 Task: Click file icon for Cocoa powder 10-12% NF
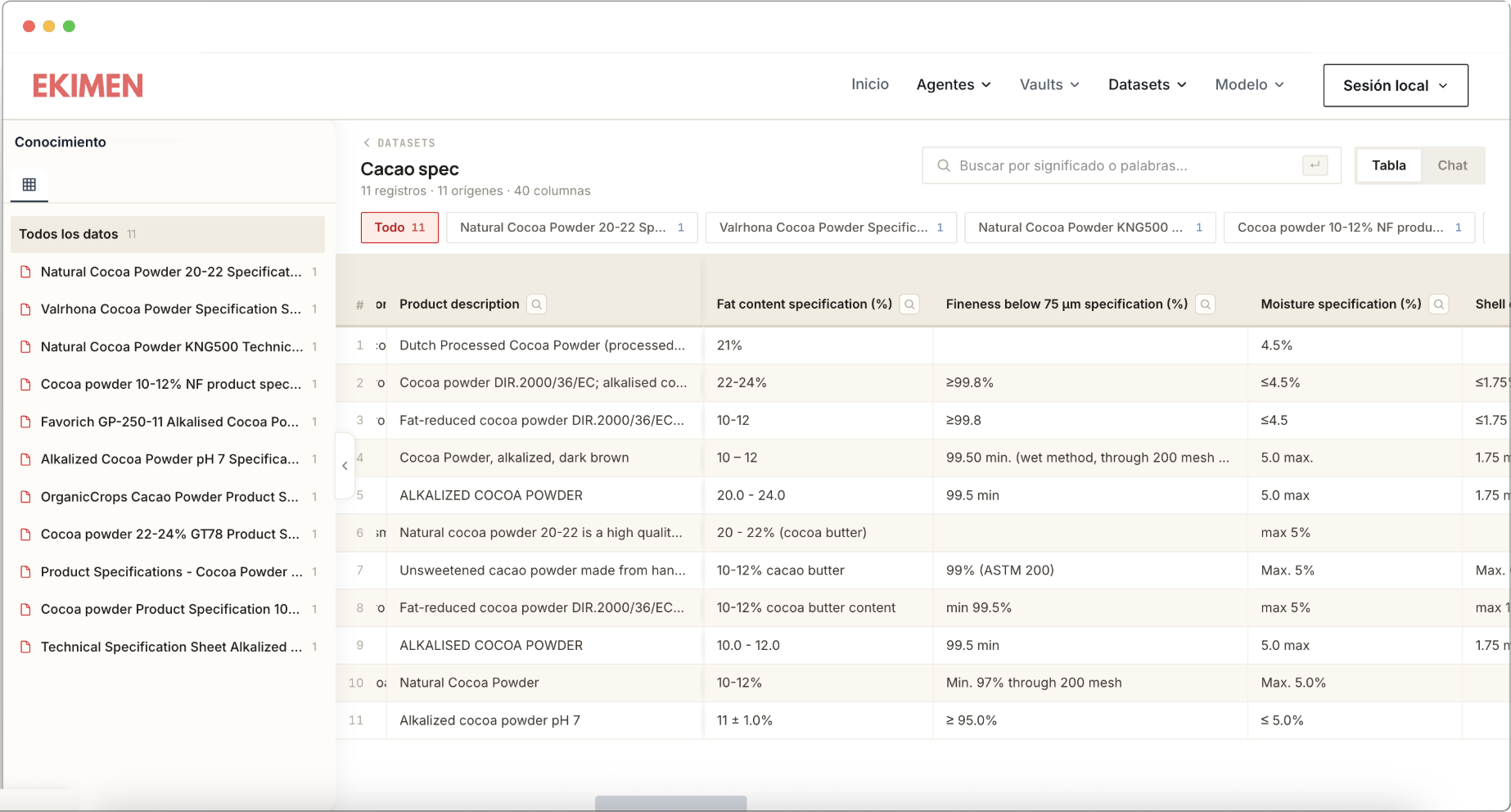point(25,385)
